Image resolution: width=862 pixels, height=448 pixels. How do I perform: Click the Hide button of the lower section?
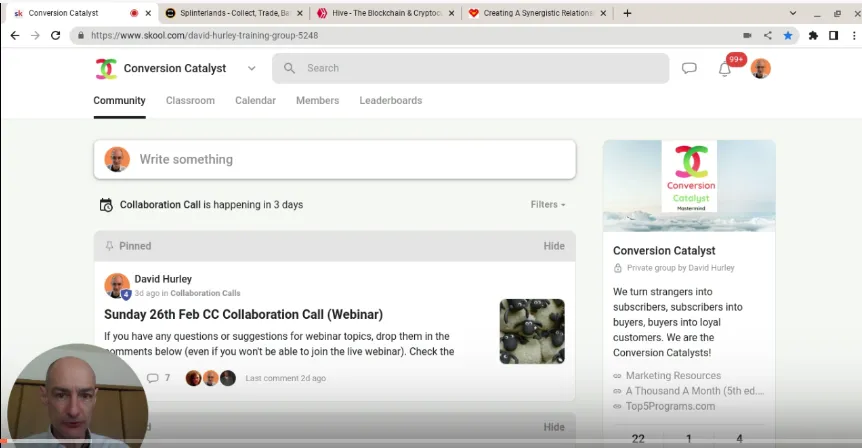pyautogui.click(x=554, y=427)
